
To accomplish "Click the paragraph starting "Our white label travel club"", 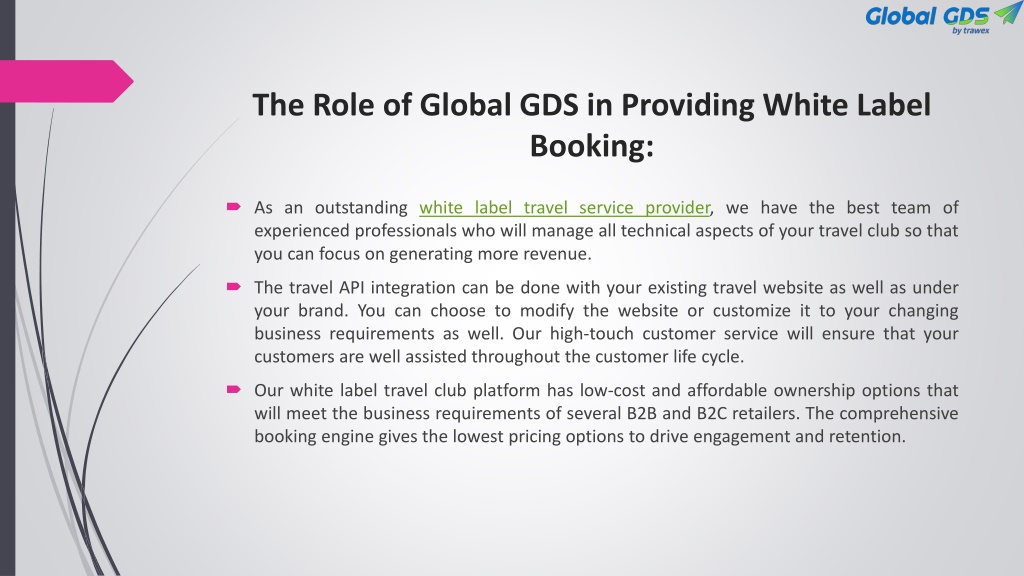I will coord(606,413).
